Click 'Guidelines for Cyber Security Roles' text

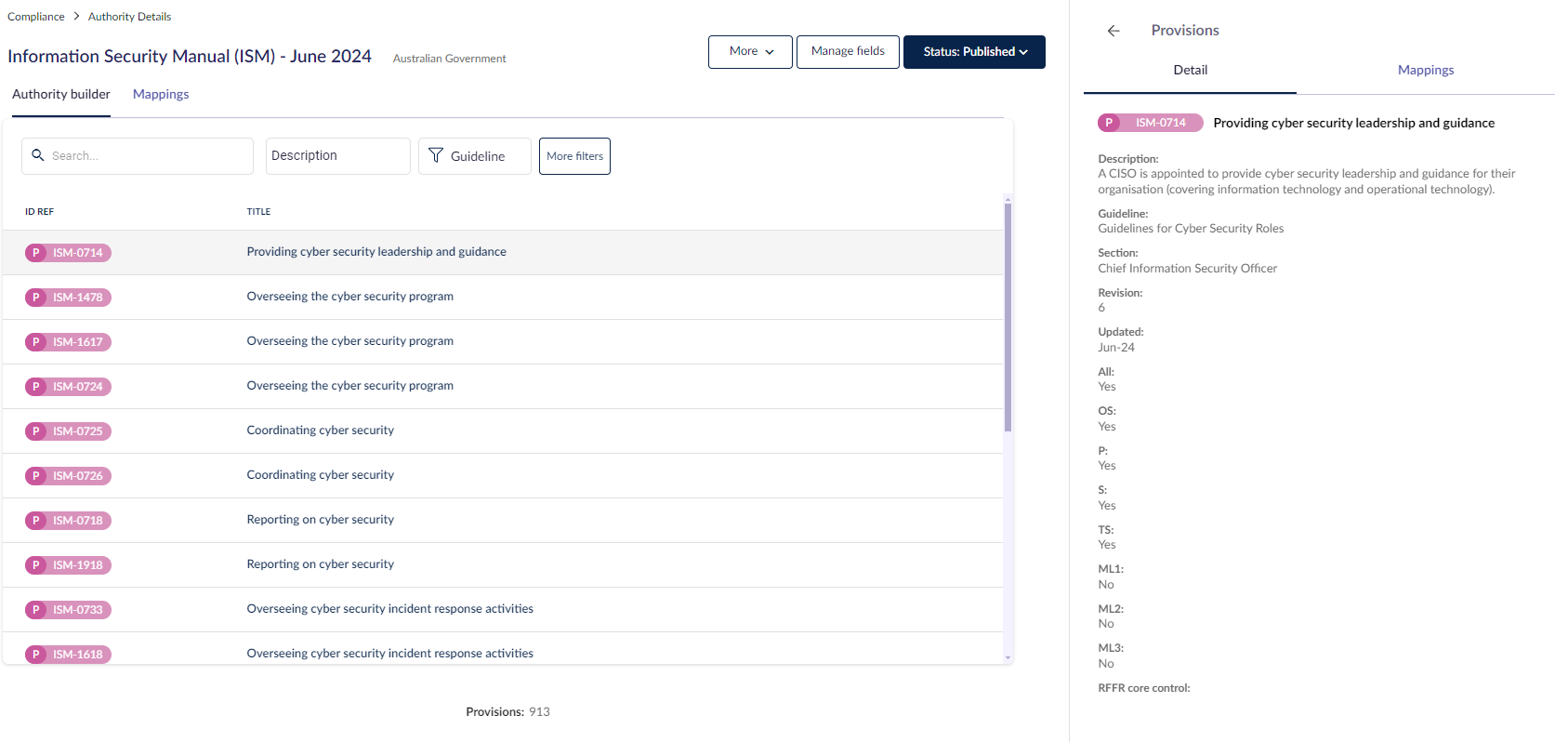(x=1191, y=229)
